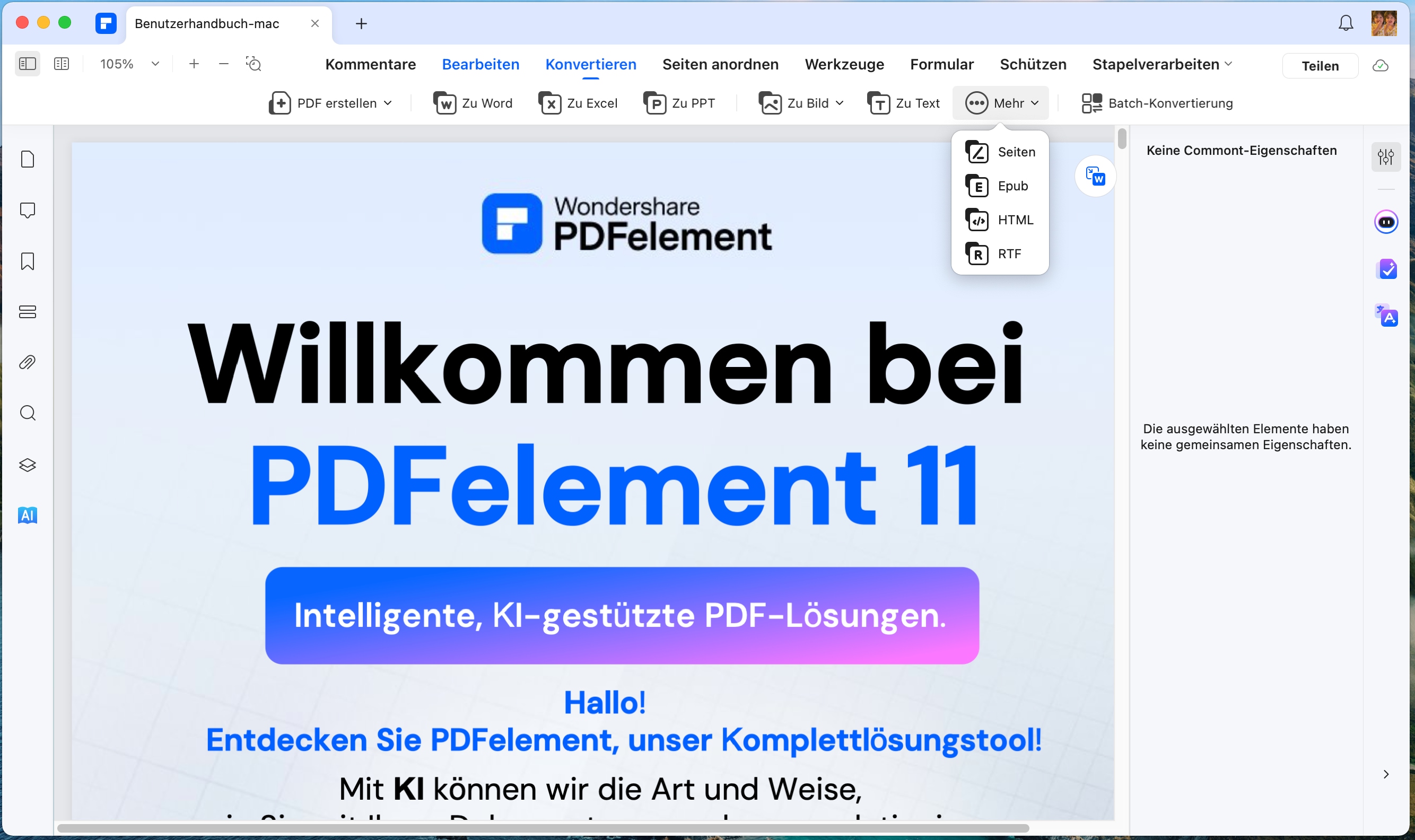
Task: Add a new tab with plus button
Action: [361, 23]
